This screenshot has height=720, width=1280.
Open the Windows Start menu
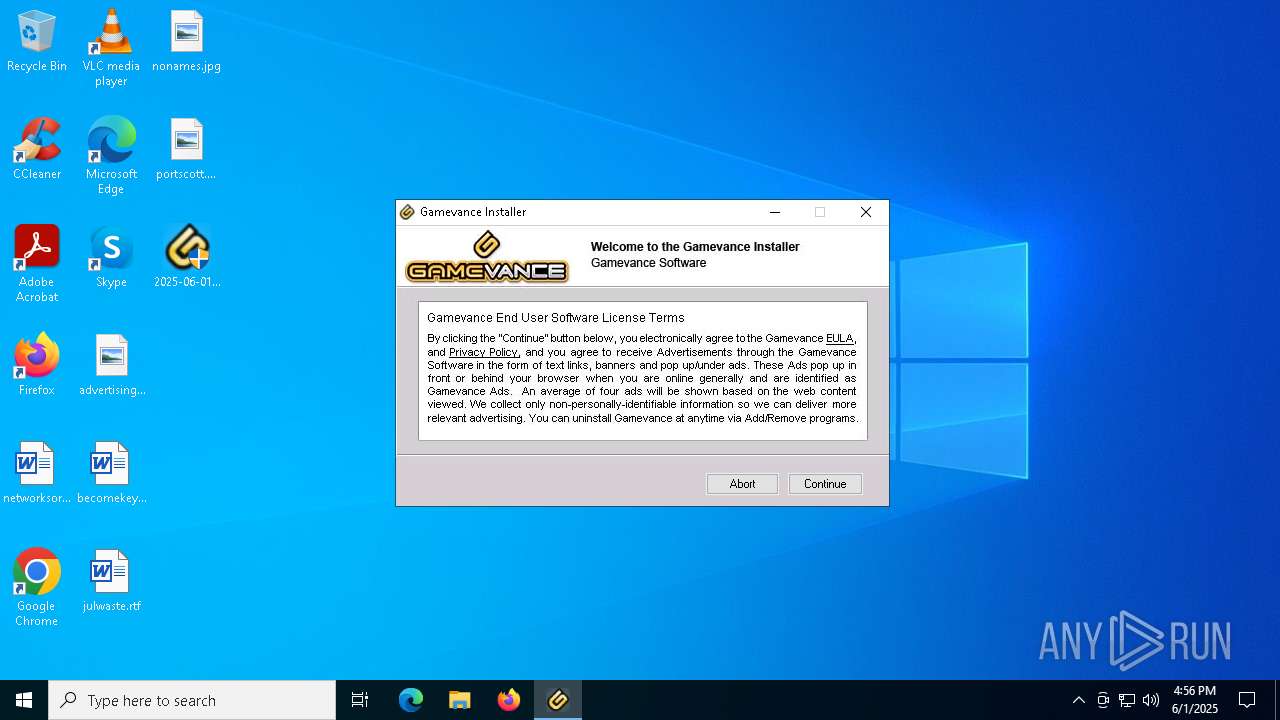coord(24,700)
